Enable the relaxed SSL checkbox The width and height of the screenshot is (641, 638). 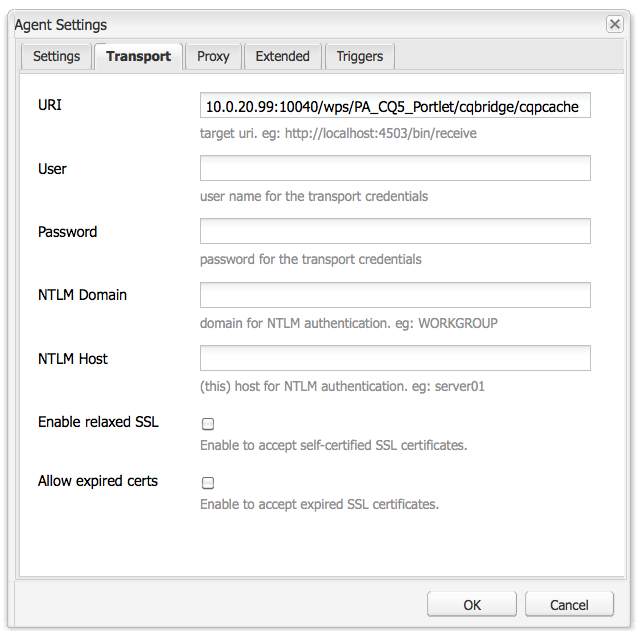pos(208,424)
